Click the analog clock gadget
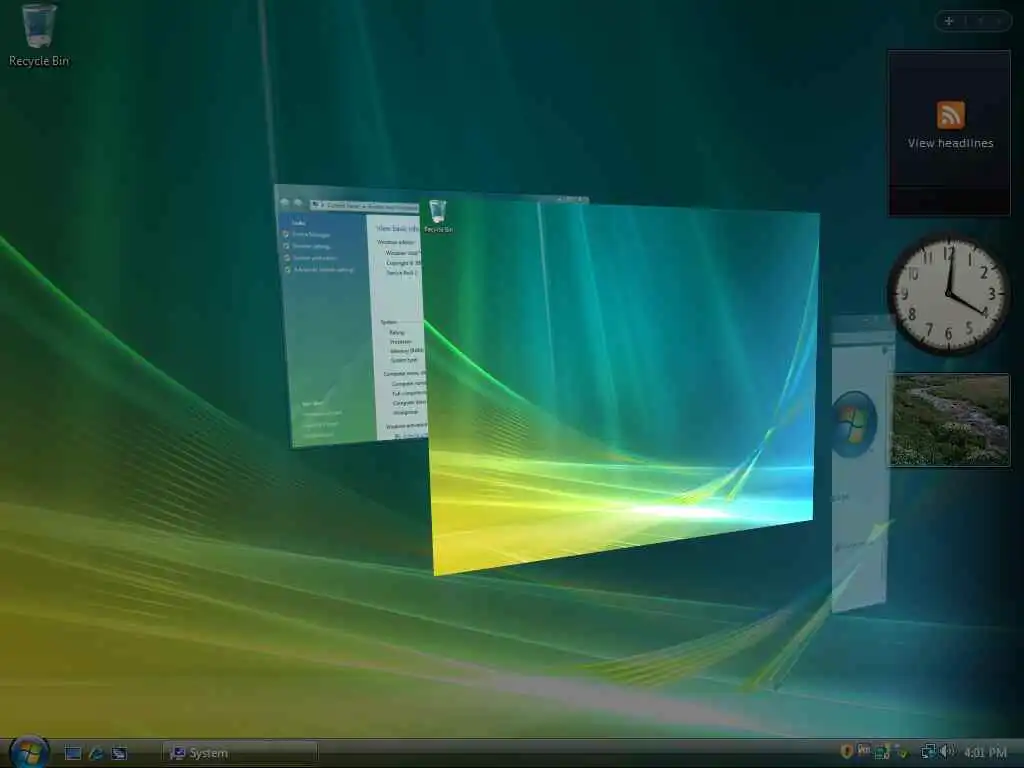 948,295
